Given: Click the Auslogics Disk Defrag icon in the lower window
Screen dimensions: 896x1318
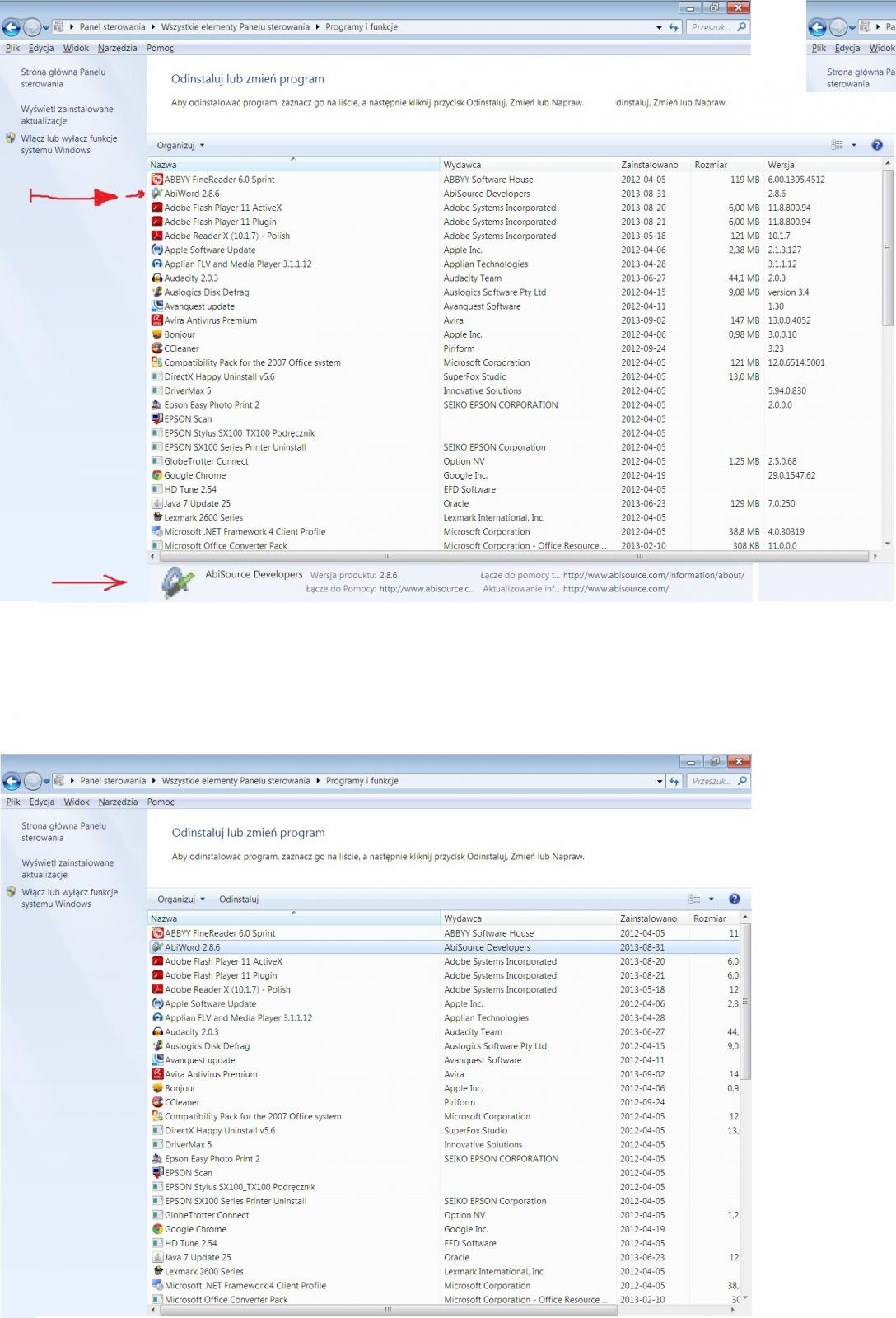Looking at the screenshot, I should point(158,1046).
